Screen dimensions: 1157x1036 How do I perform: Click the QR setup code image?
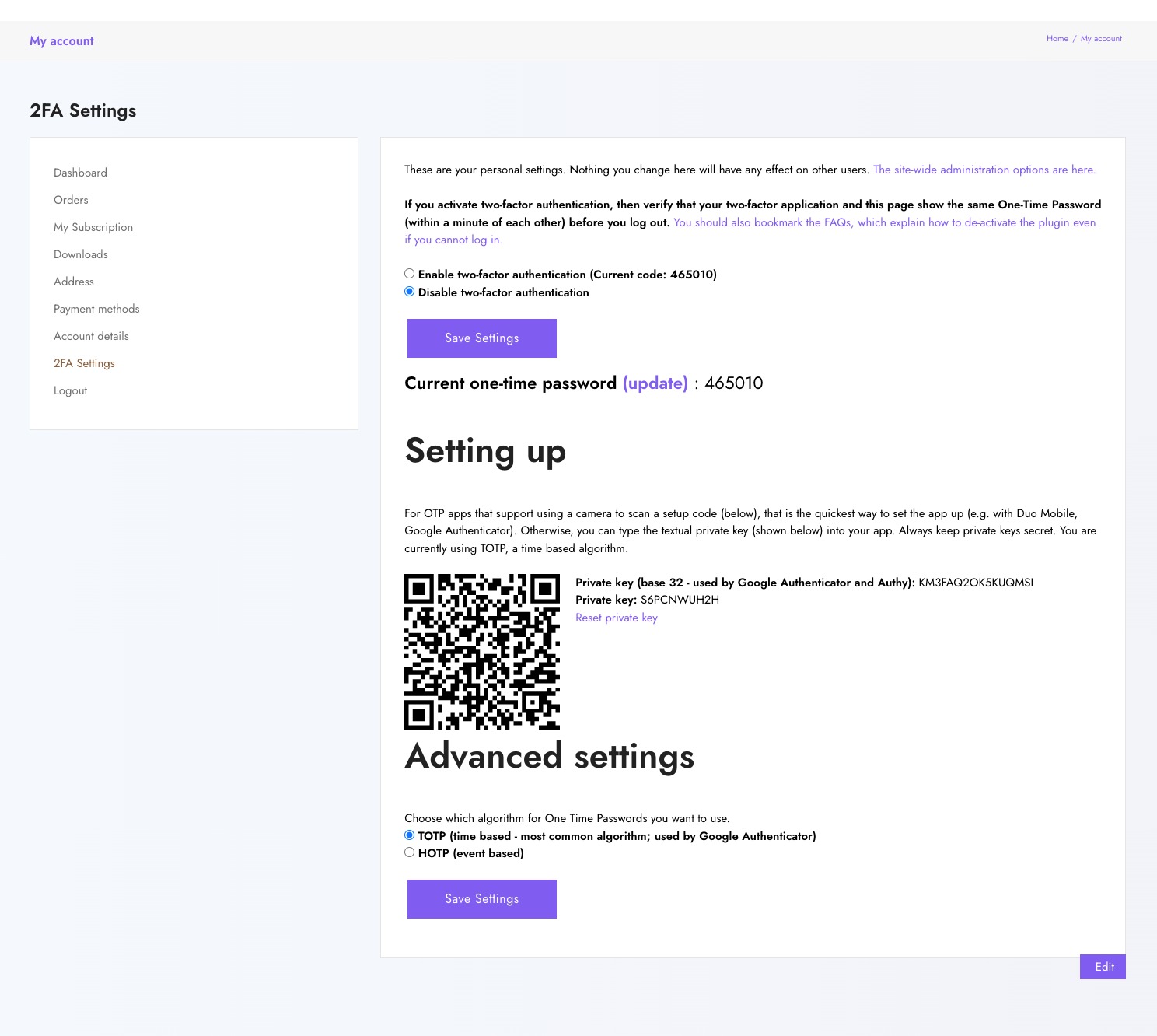point(482,652)
